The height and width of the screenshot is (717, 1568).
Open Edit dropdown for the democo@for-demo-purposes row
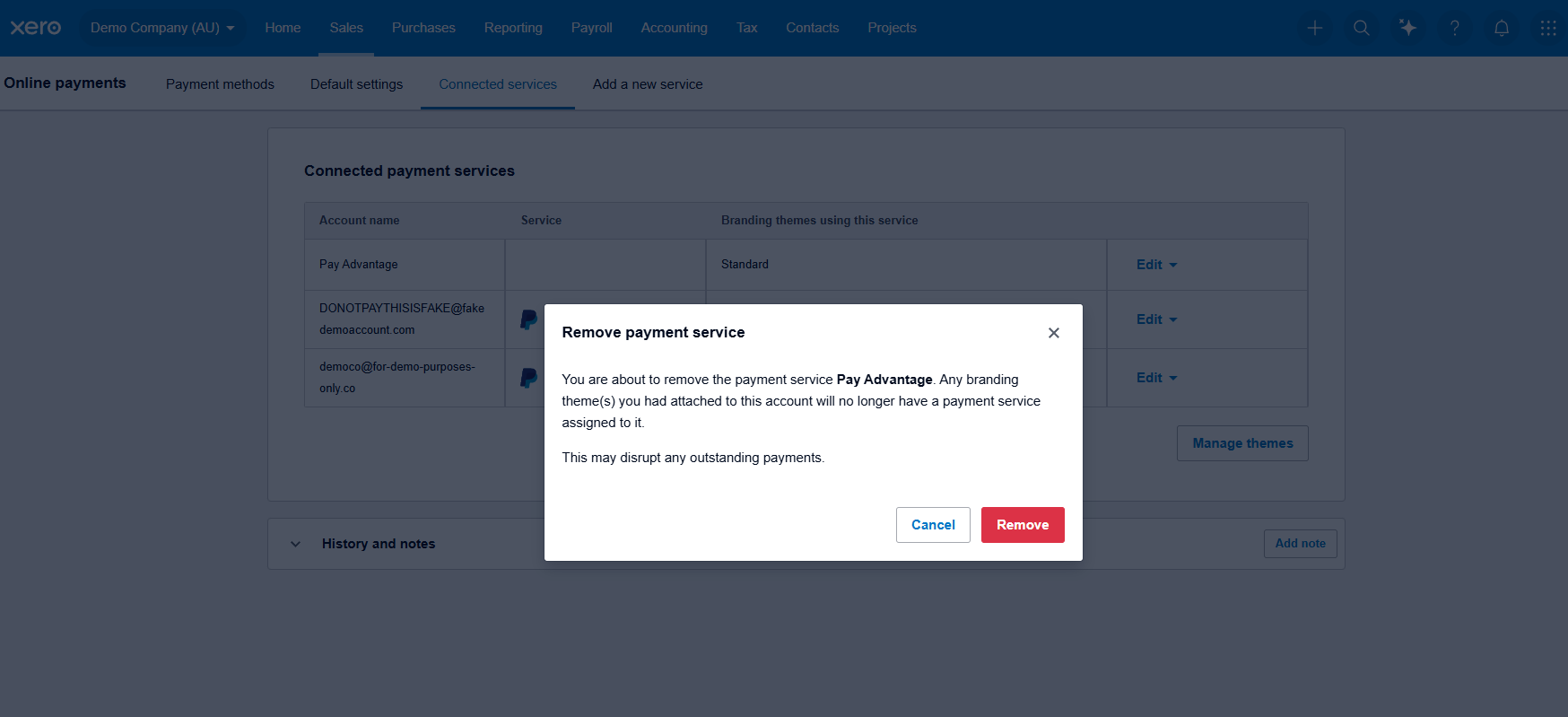1155,378
